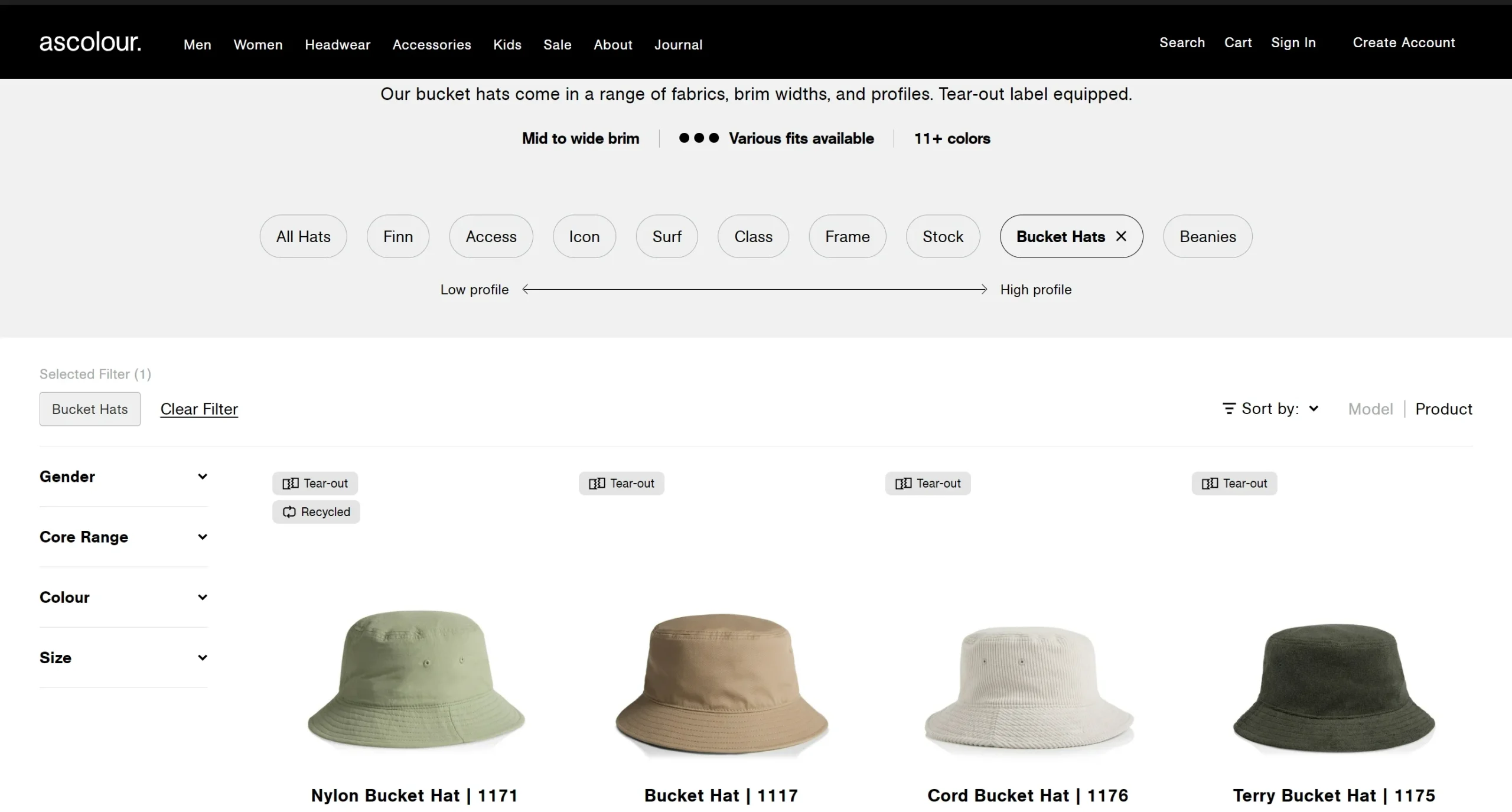Click Tear-out badge on Terry Bucket Hat
The width and height of the screenshot is (1512, 812).
tap(1234, 483)
